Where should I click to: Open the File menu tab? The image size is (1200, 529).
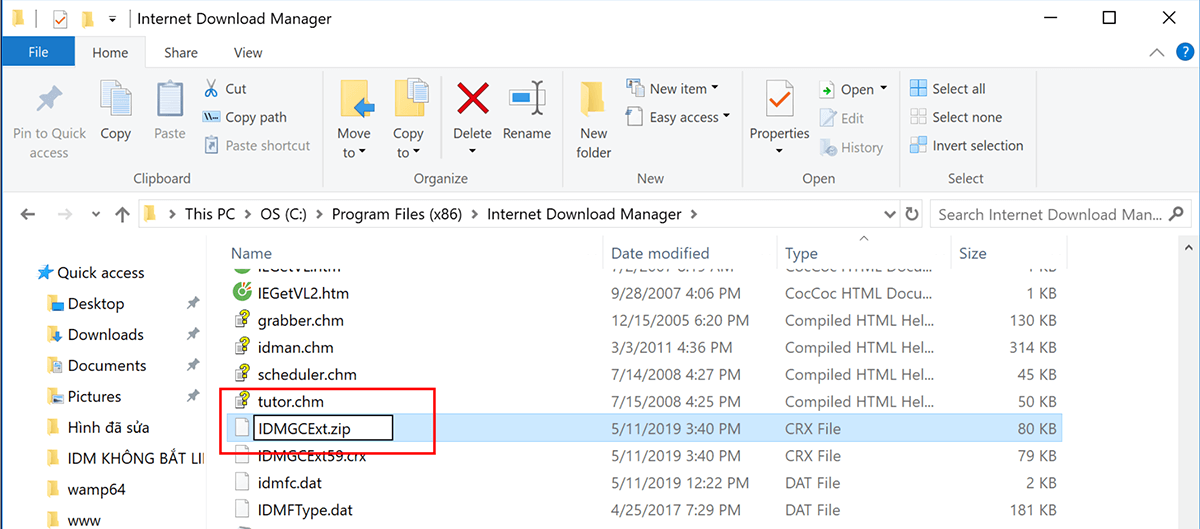(x=39, y=52)
